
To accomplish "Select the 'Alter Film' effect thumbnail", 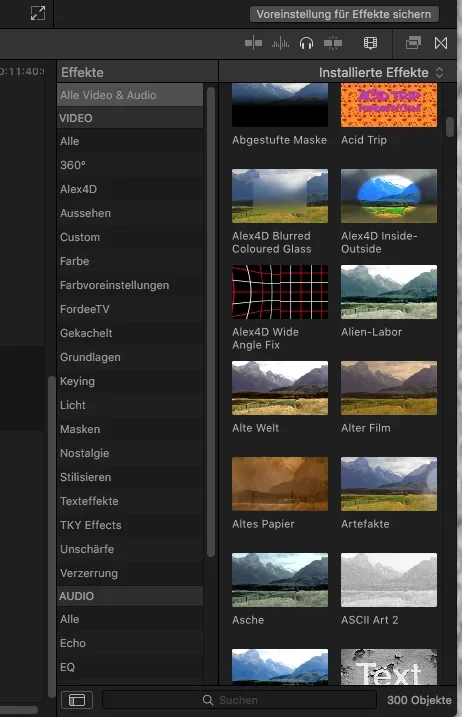I will click(389, 388).
